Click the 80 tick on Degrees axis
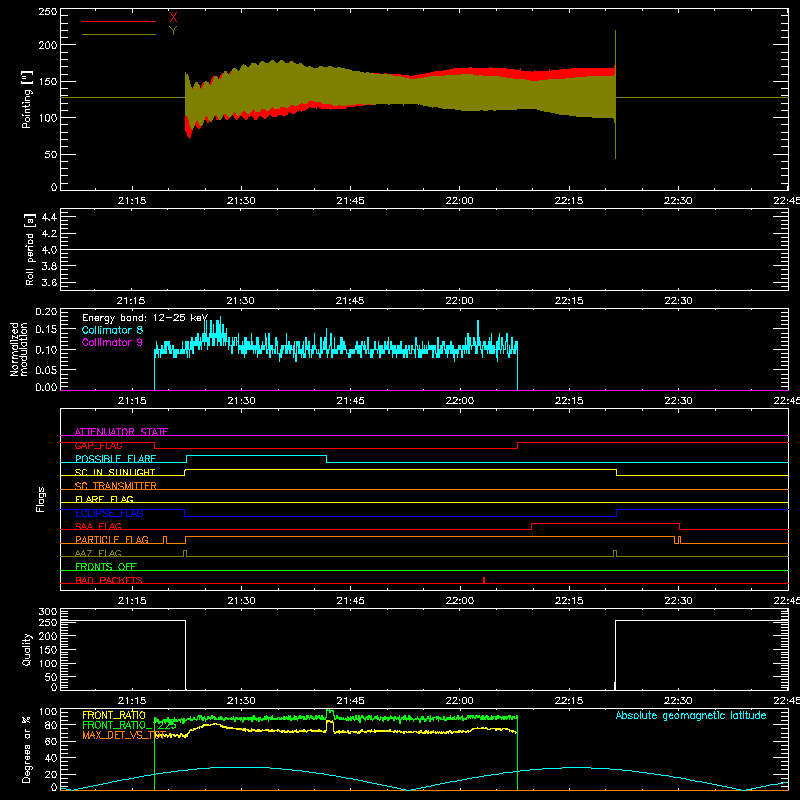 coord(51,725)
